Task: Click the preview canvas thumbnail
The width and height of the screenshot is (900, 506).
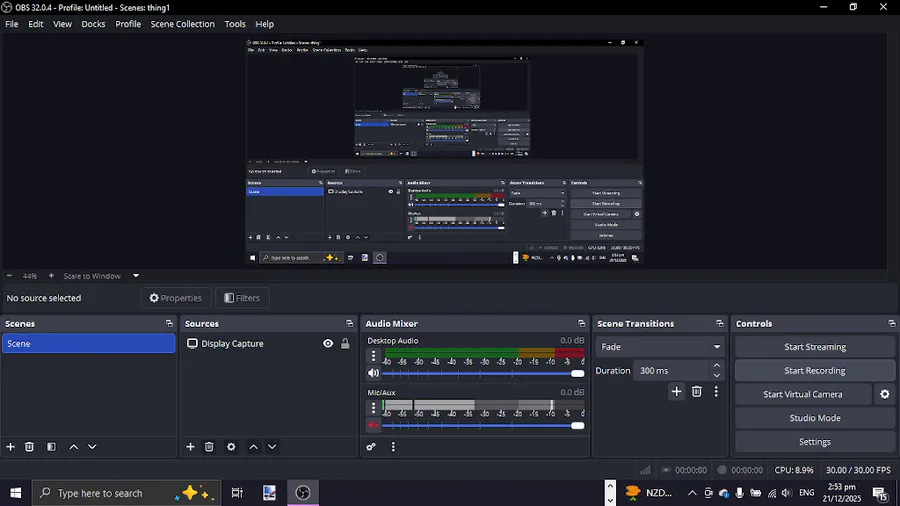Action: click(445, 151)
